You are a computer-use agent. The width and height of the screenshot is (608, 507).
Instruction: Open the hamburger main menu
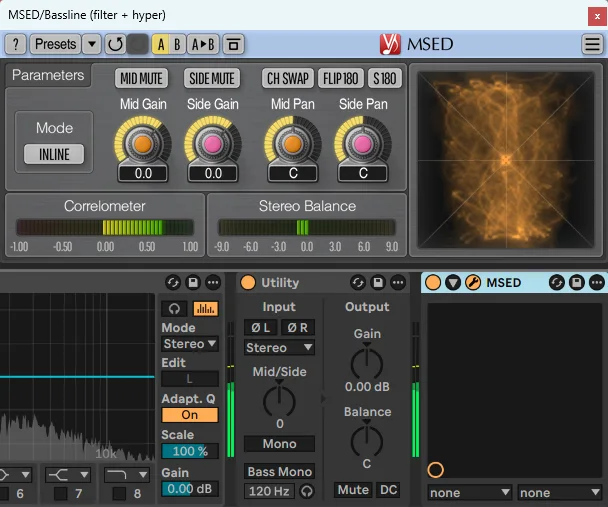tap(592, 44)
